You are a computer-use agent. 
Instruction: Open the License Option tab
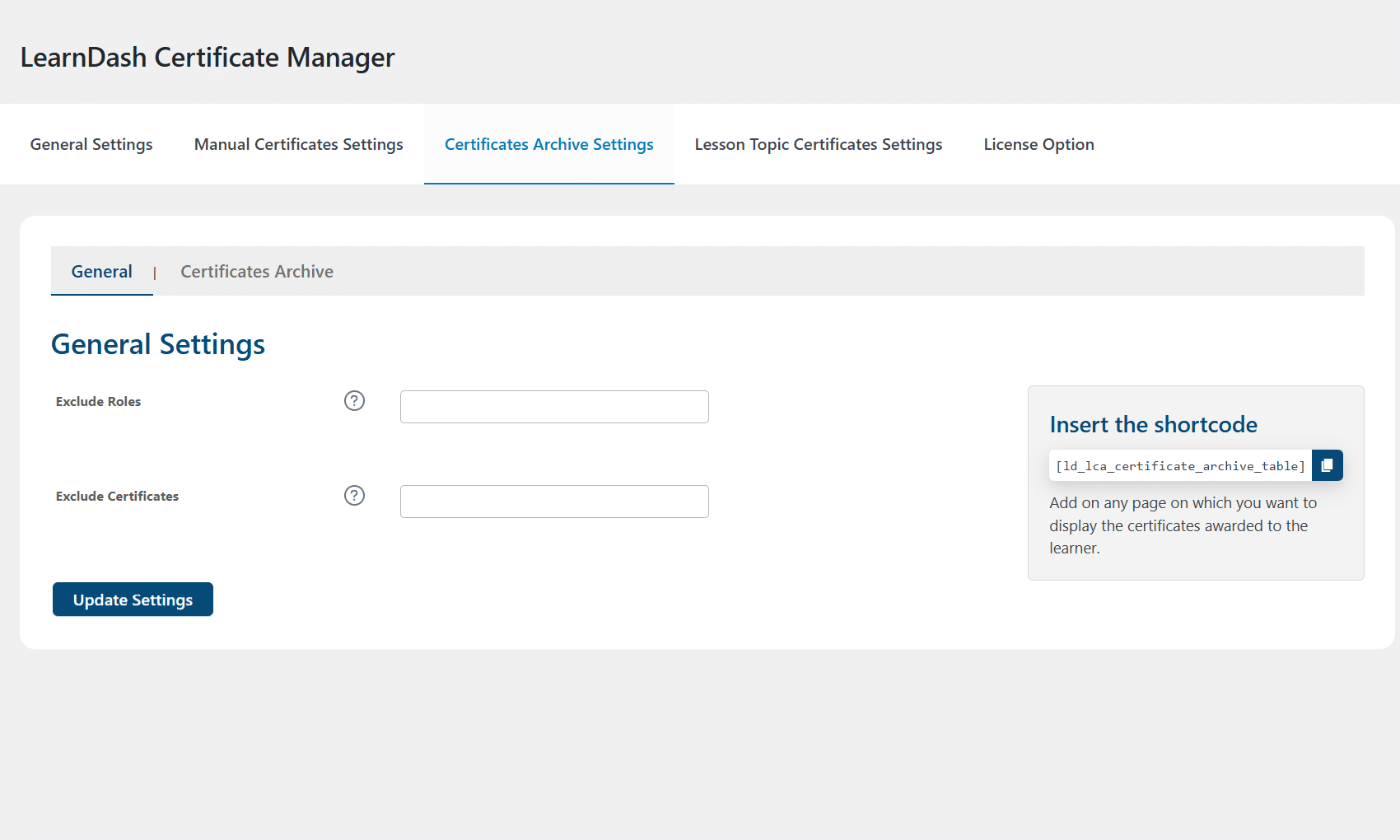tap(1038, 144)
